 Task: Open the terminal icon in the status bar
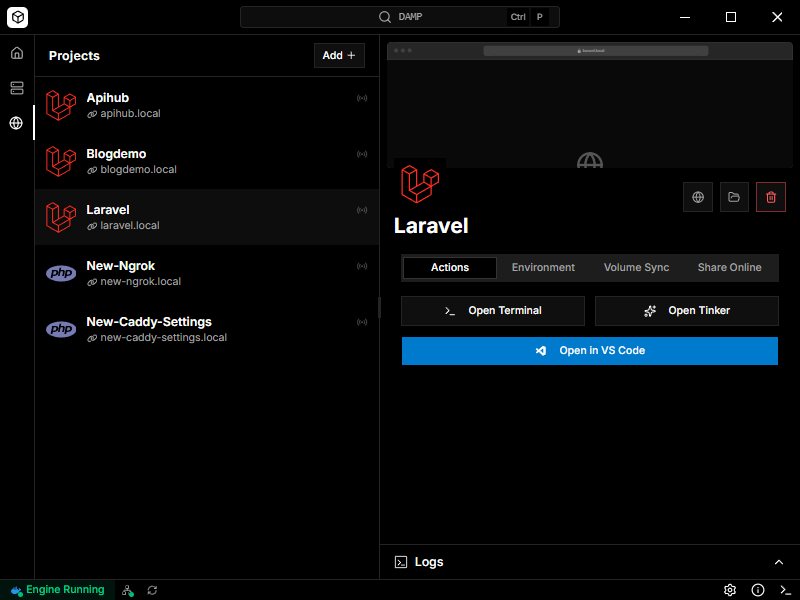tap(785, 590)
